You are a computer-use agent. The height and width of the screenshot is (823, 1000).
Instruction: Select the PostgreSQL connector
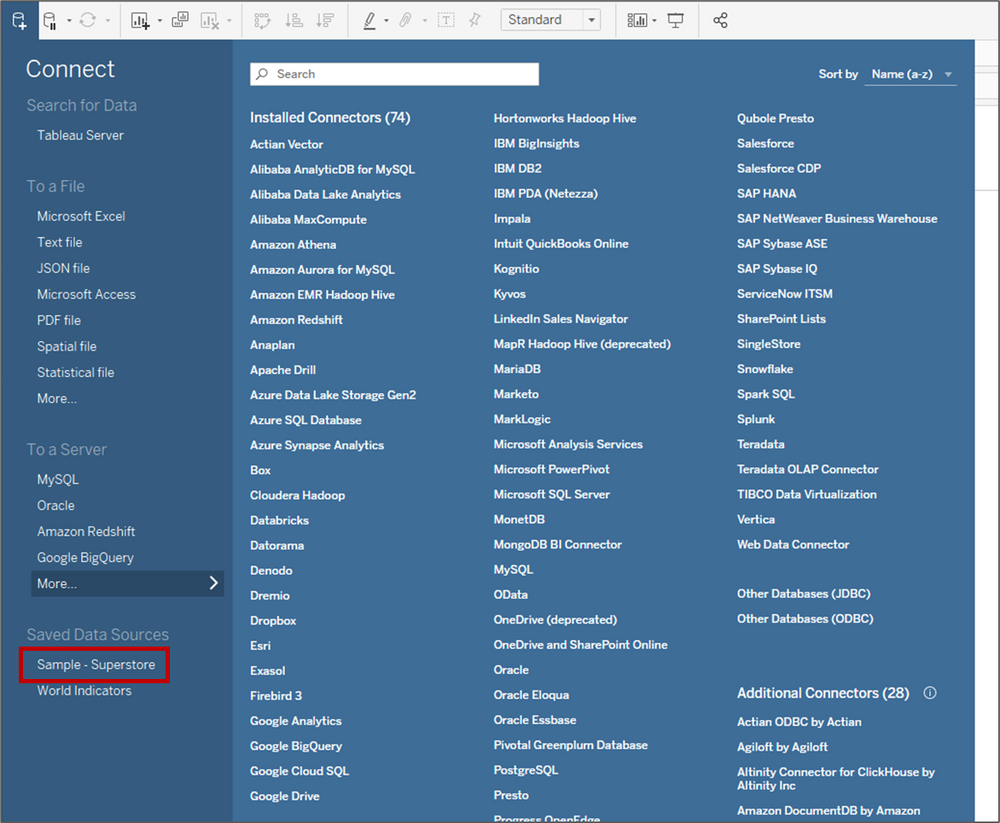526,770
